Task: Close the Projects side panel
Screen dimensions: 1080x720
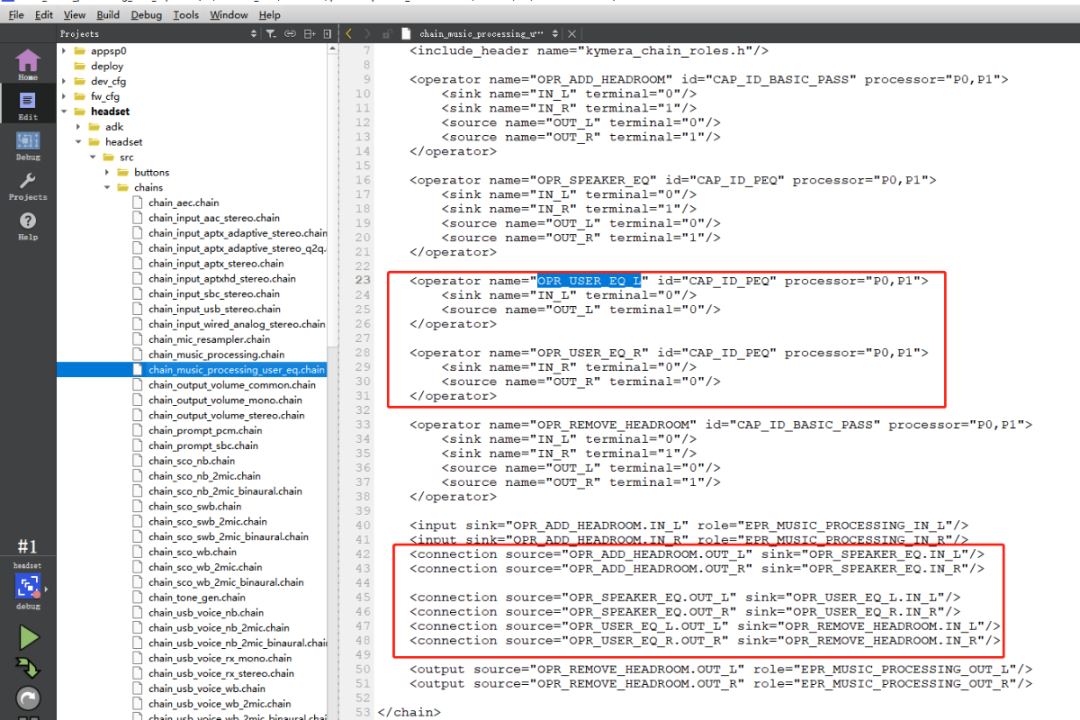Action: click(x=327, y=34)
